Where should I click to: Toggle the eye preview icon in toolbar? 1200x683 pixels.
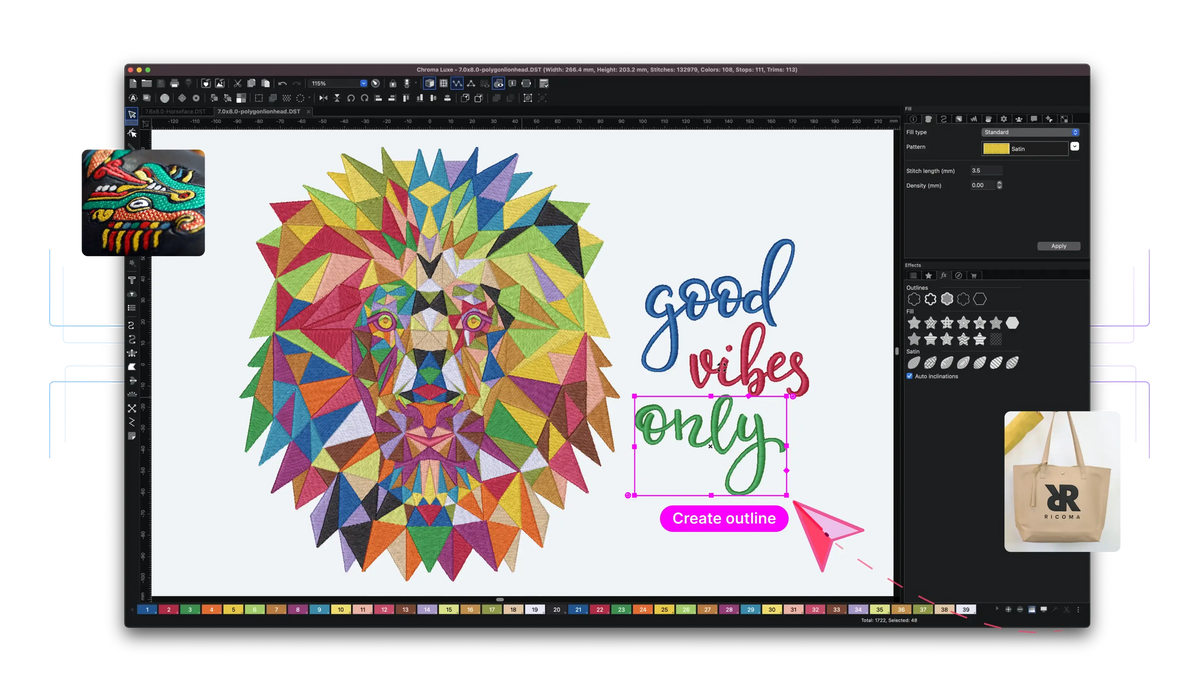[498, 83]
